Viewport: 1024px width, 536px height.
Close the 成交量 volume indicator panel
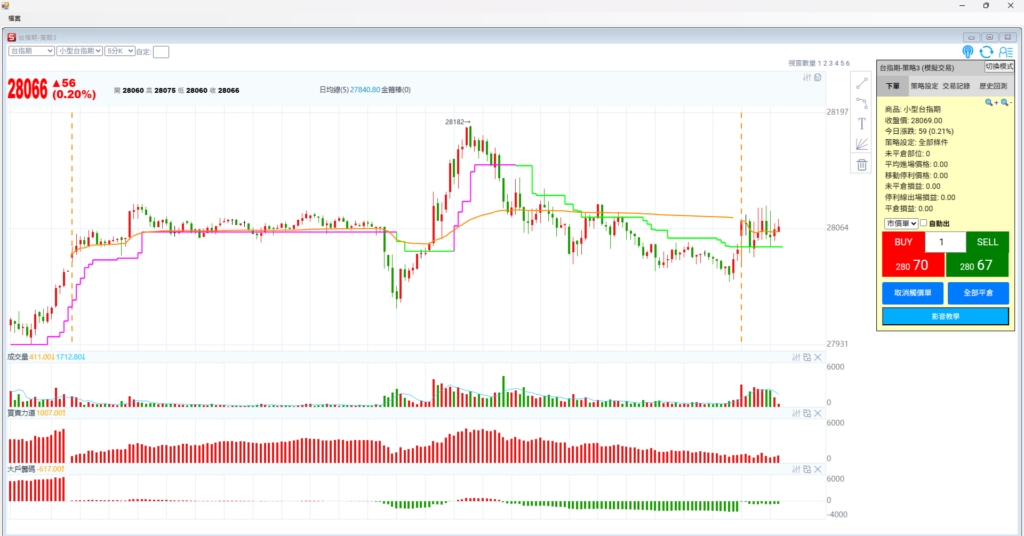[817, 357]
